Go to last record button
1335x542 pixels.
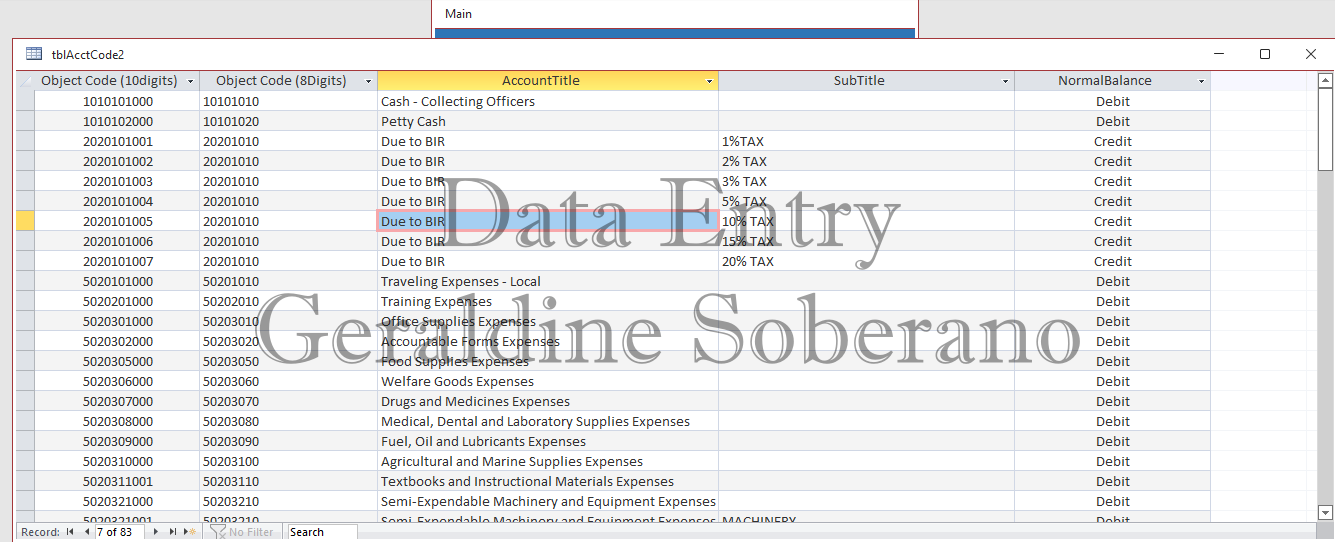click(x=173, y=532)
